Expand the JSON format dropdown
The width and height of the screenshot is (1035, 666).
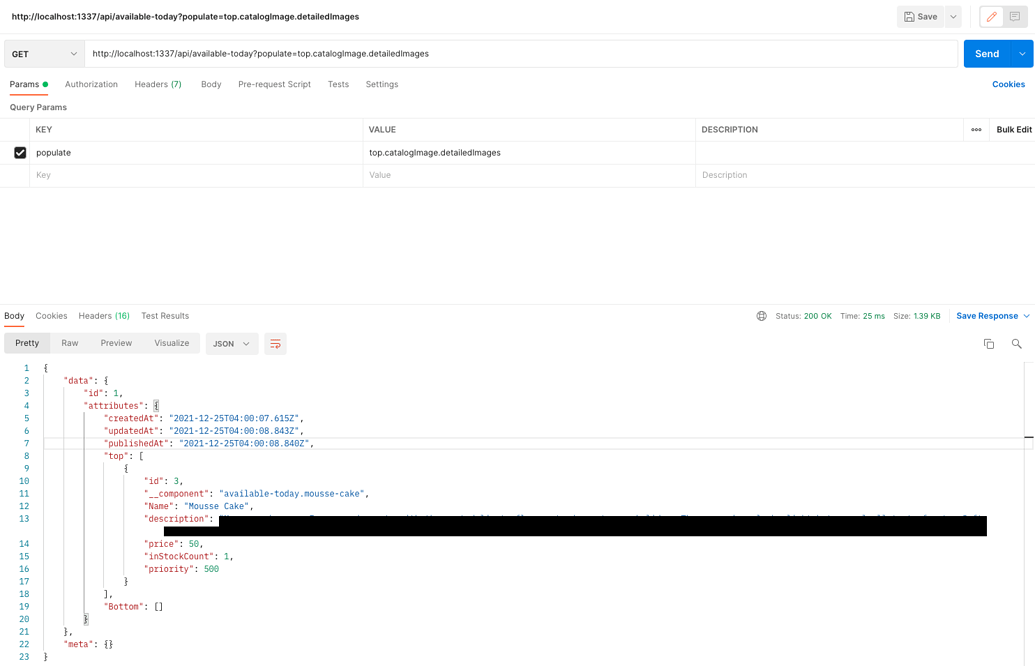232,344
